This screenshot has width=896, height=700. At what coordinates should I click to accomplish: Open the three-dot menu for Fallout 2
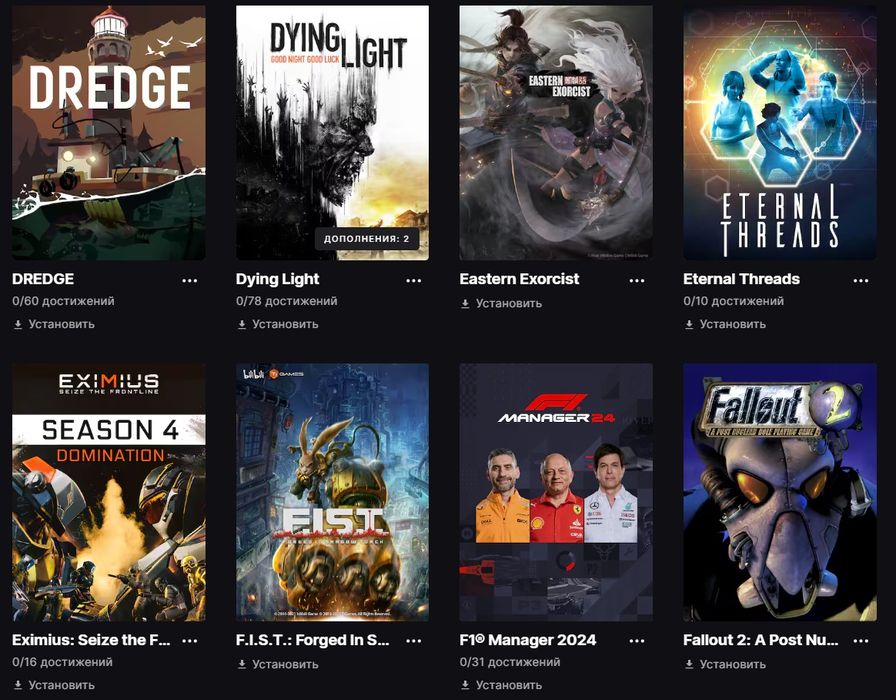coord(861,641)
